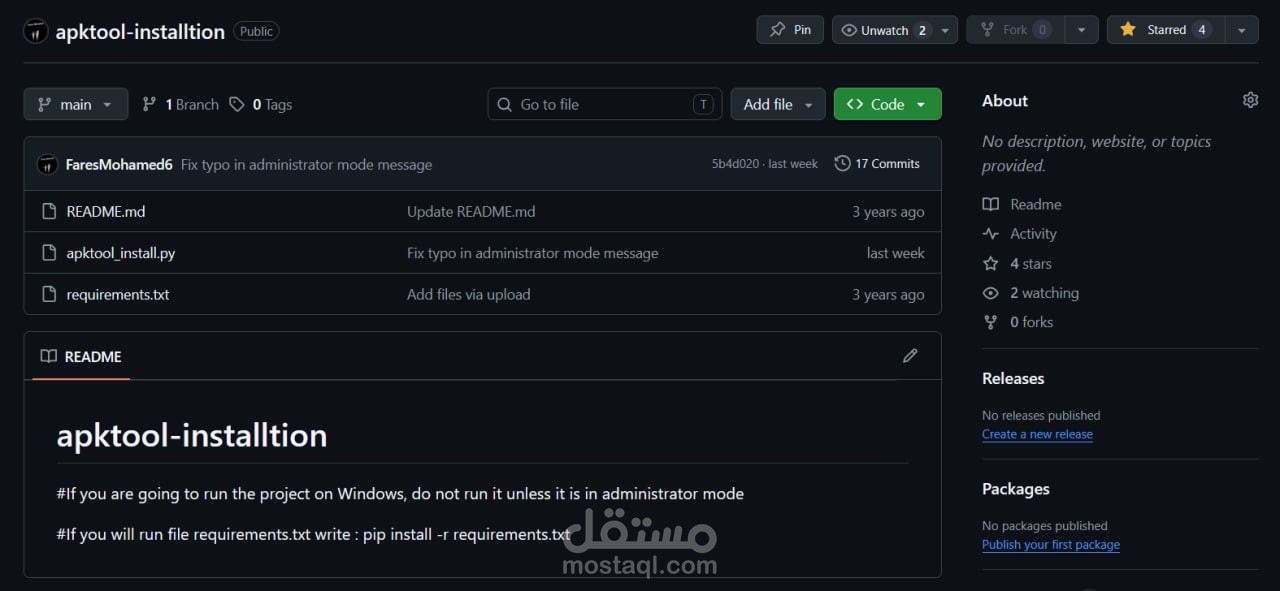Open the Activity link in About sidebar
This screenshot has width=1280, height=591.
click(x=1020, y=234)
